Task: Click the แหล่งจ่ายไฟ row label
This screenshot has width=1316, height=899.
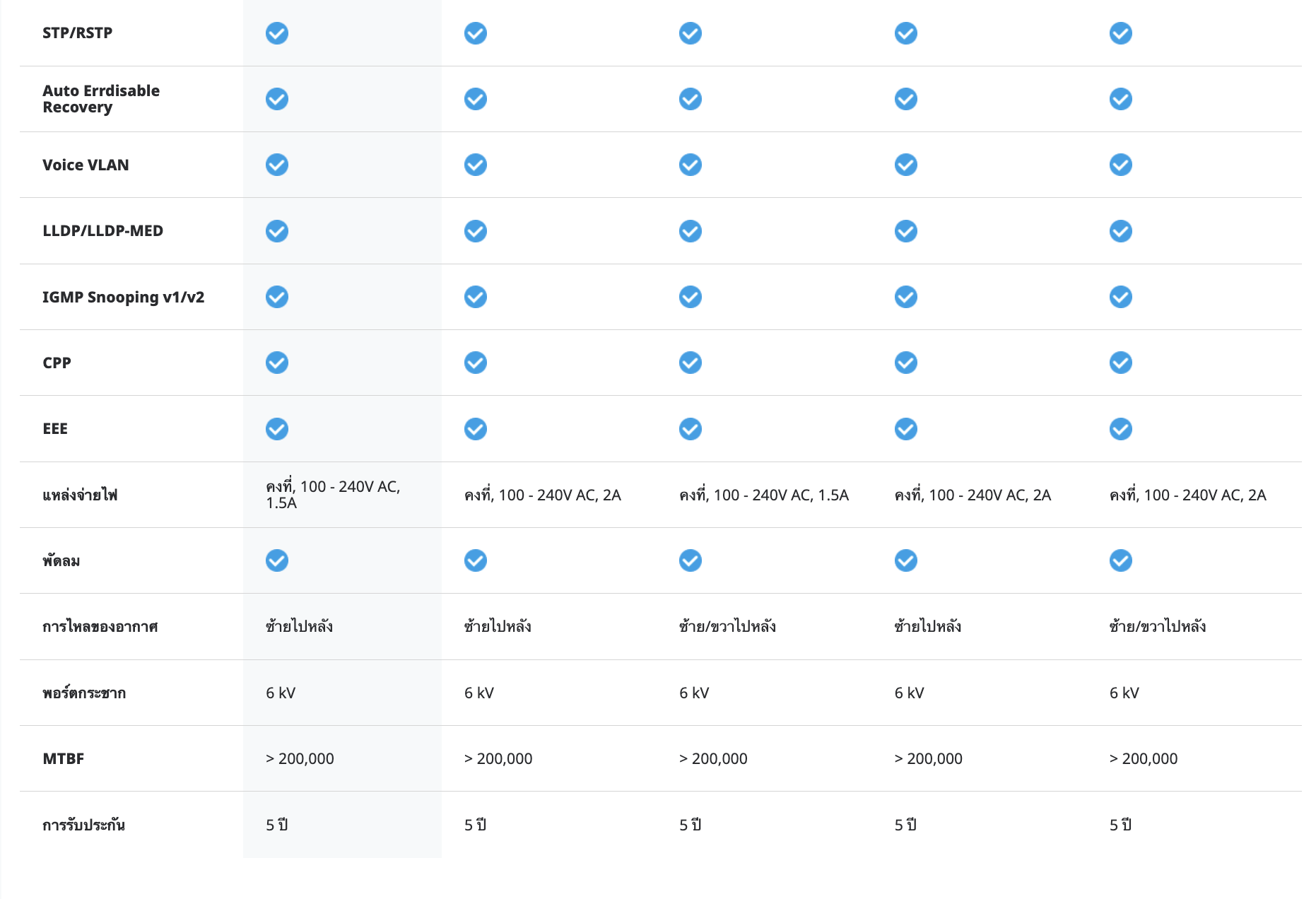Action: 80,495
